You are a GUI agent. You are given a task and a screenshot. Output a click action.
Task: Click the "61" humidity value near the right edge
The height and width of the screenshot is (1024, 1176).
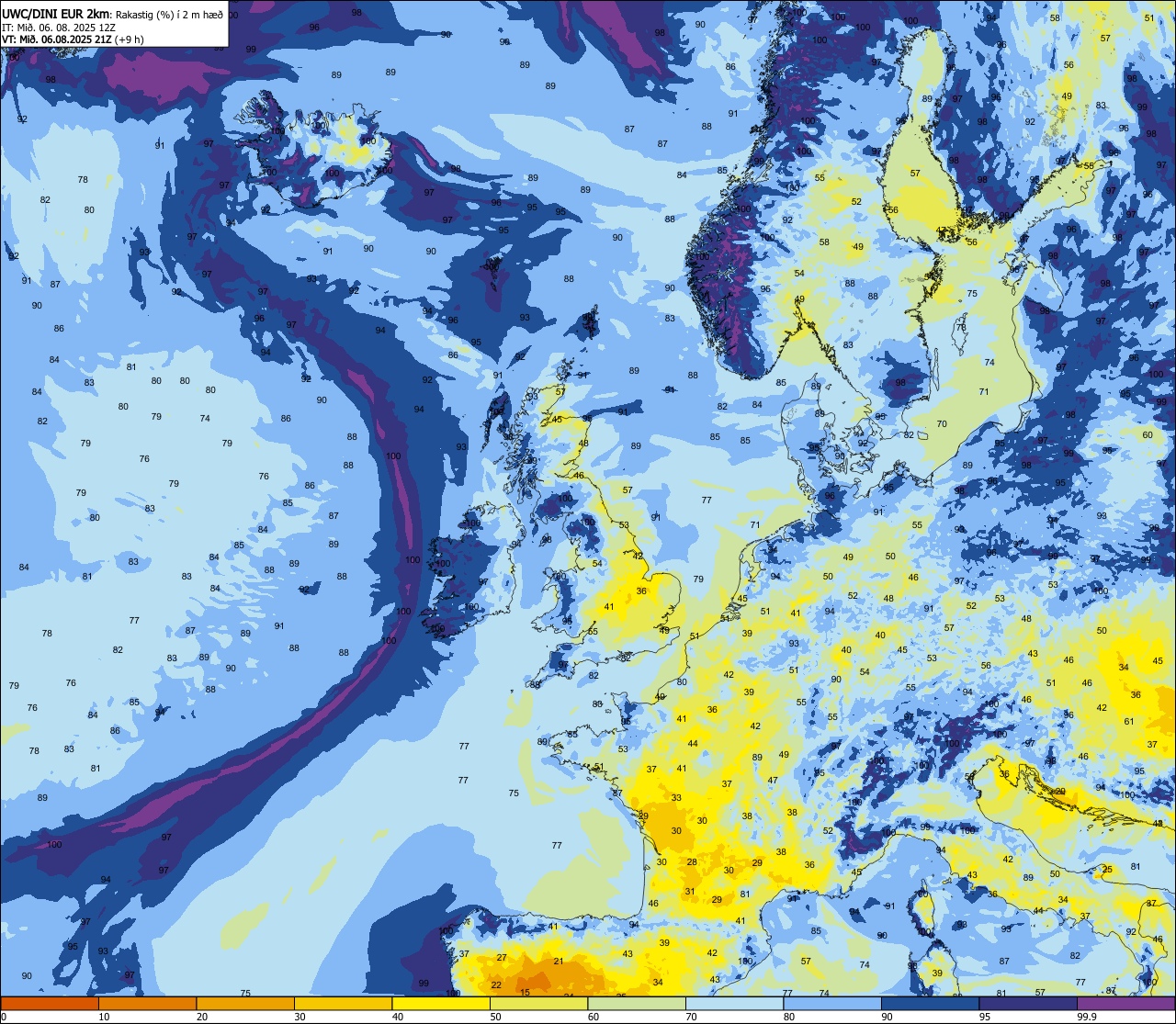click(x=1129, y=721)
